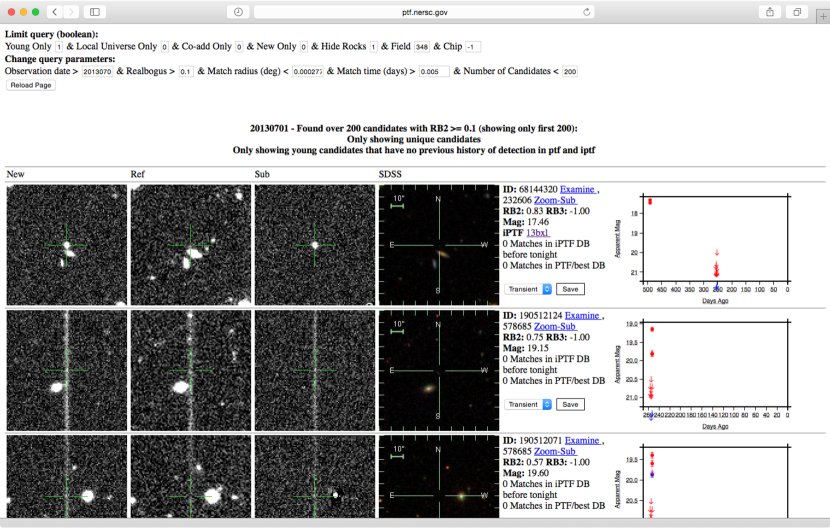
Task: Open Examine link for ID 190512124
Action: [583, 316]
